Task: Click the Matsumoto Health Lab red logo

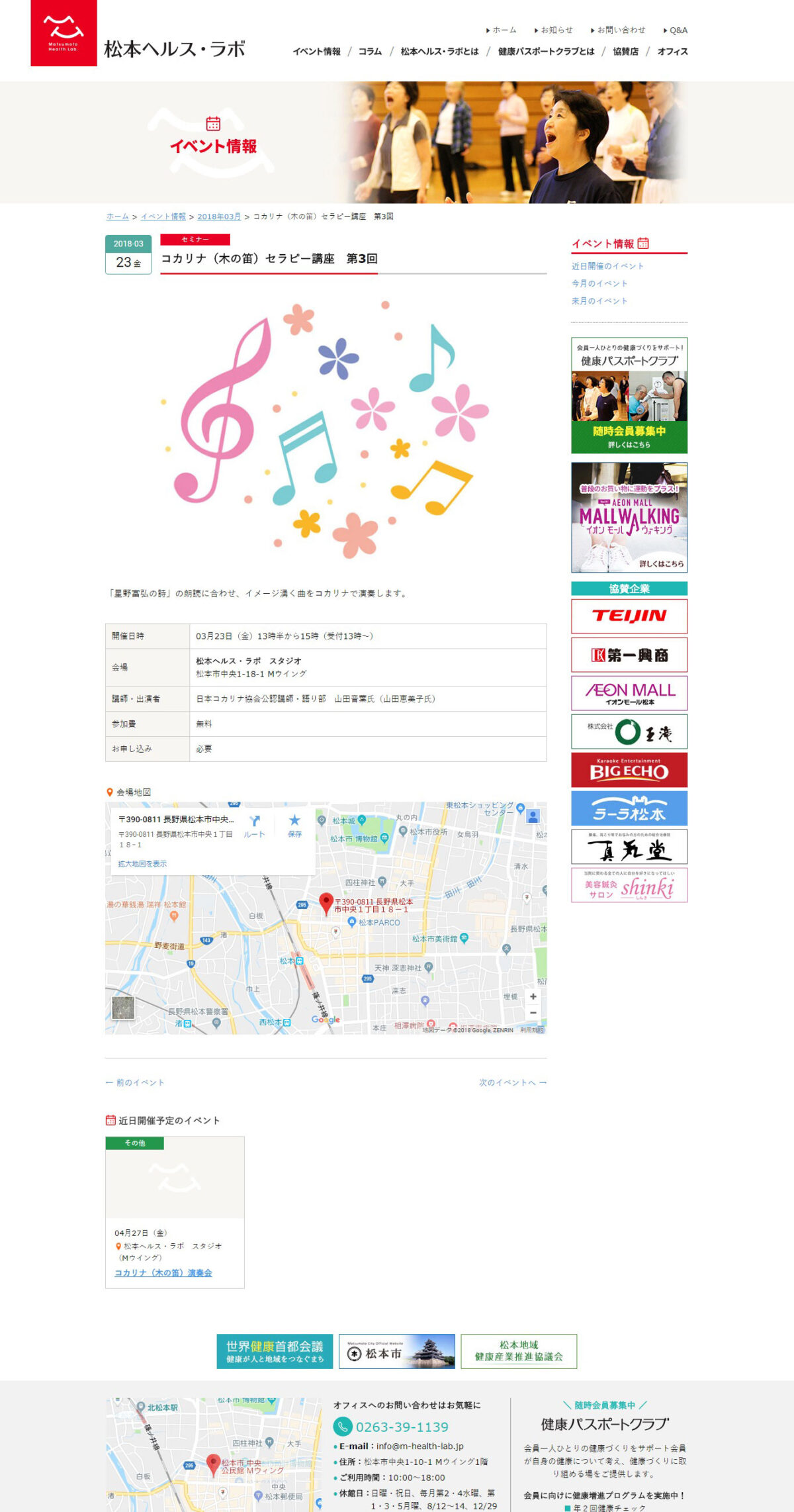Action: 64,32
